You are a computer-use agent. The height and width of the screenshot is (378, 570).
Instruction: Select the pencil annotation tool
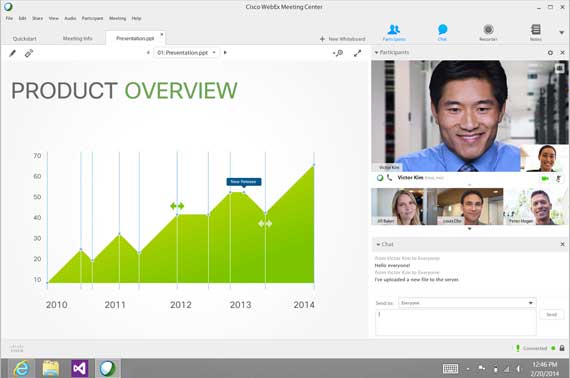pyautogui.click(x=12, y=53)
